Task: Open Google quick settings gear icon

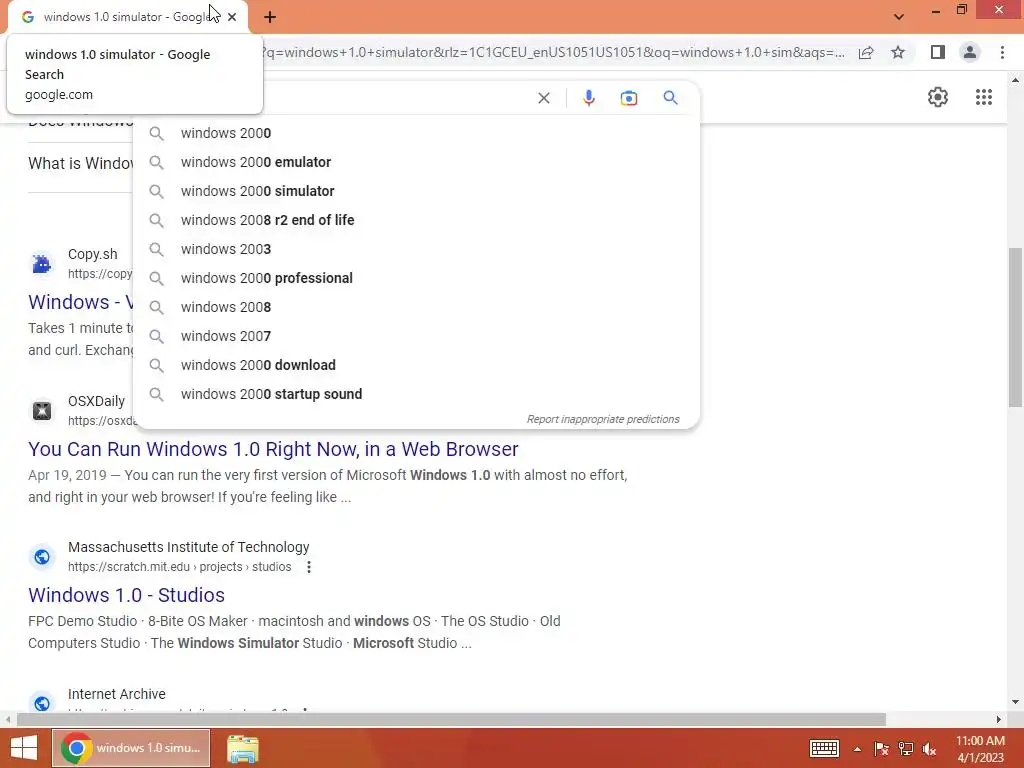Action: tap(938, 97)
